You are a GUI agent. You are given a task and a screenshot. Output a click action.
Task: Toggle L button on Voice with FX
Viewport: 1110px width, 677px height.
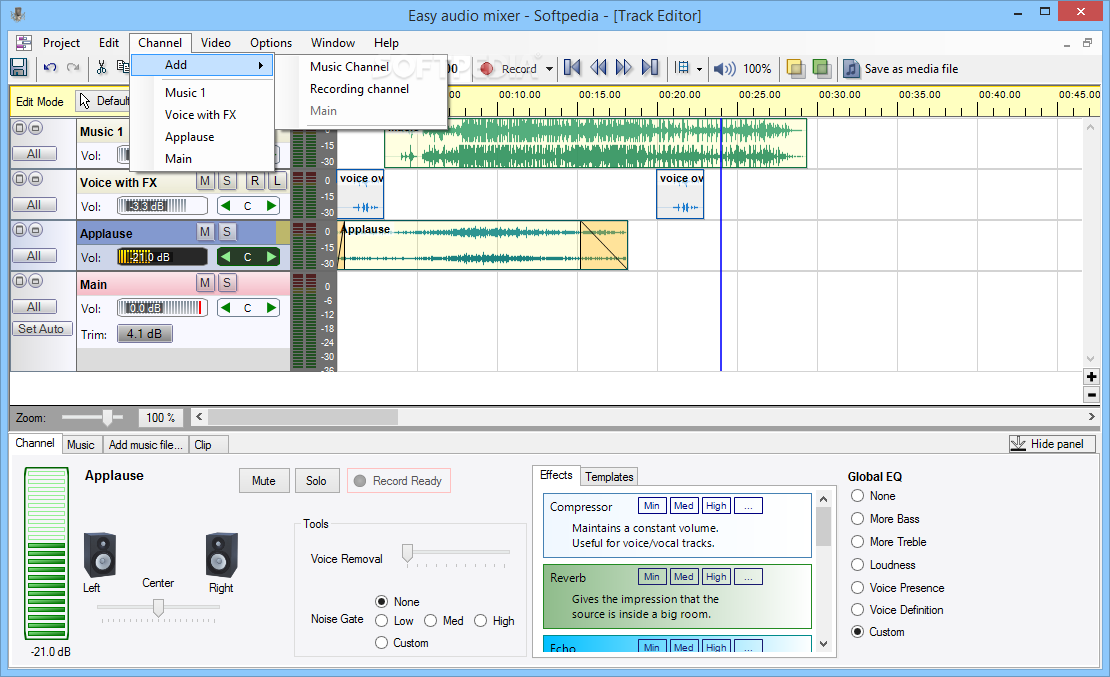(277, 181)
